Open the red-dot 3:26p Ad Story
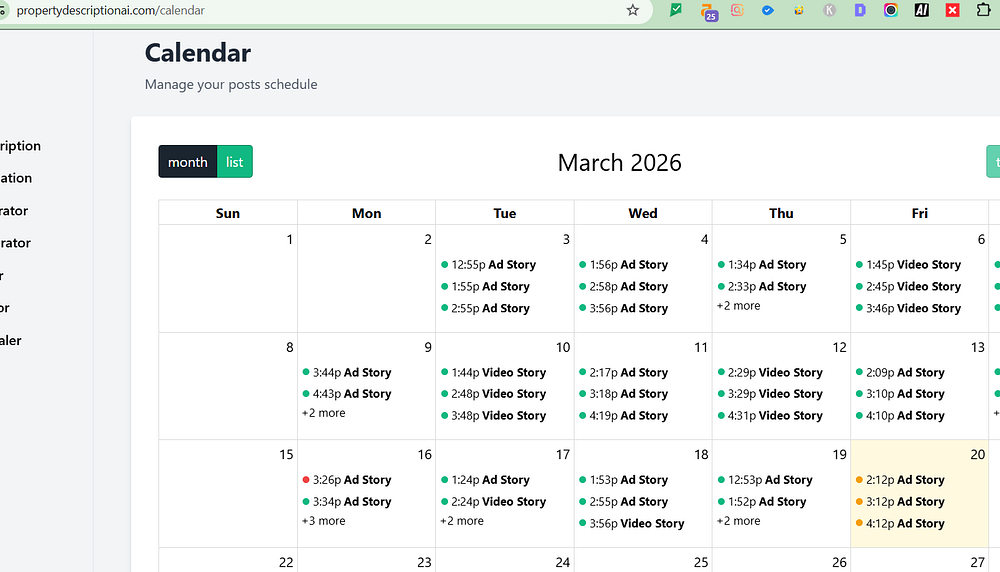The width and height of the screenshot is (1000, 572). pyautogui.click(x=347, y=480)
